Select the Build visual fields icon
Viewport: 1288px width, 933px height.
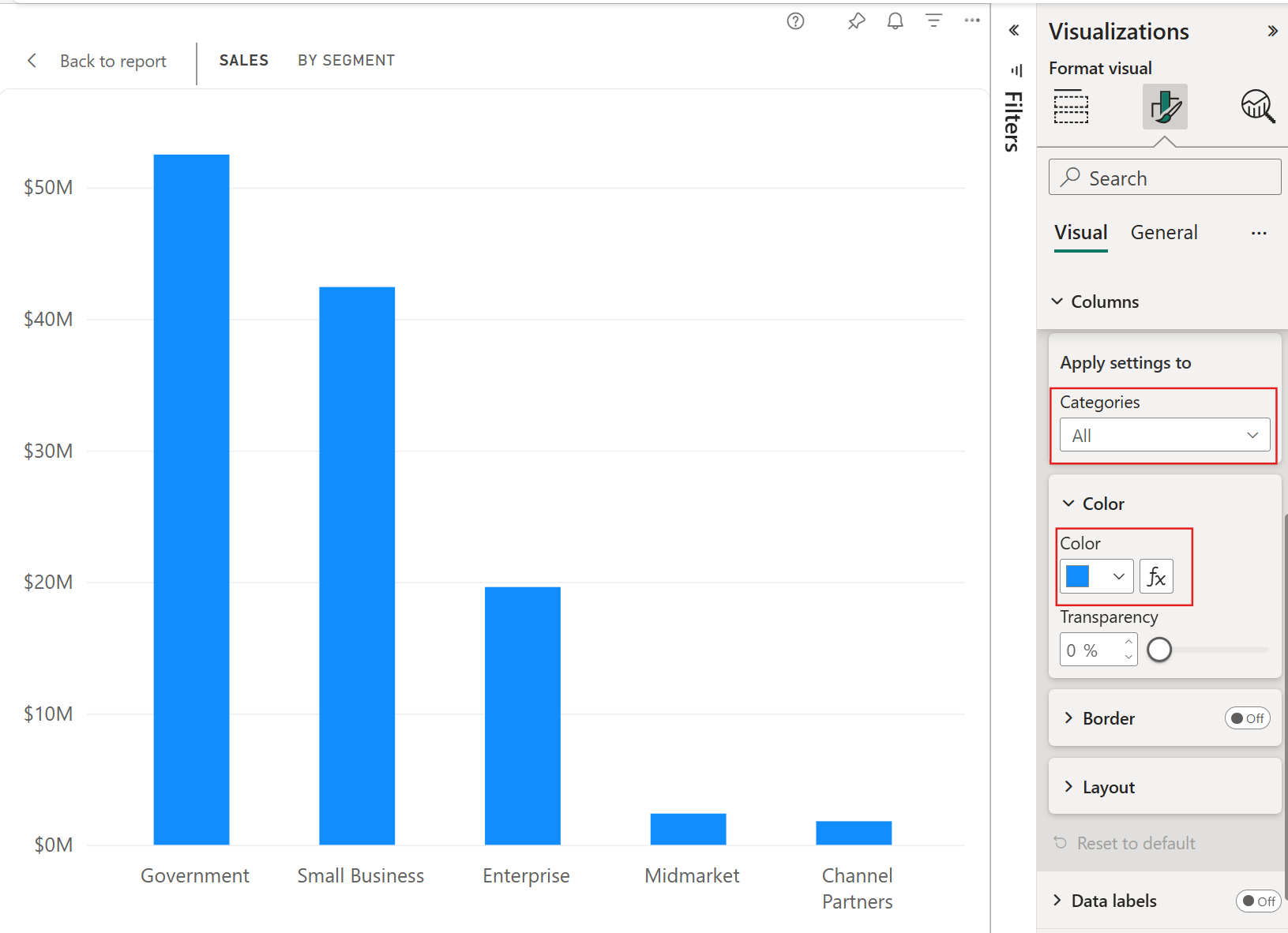[1071, 107]
